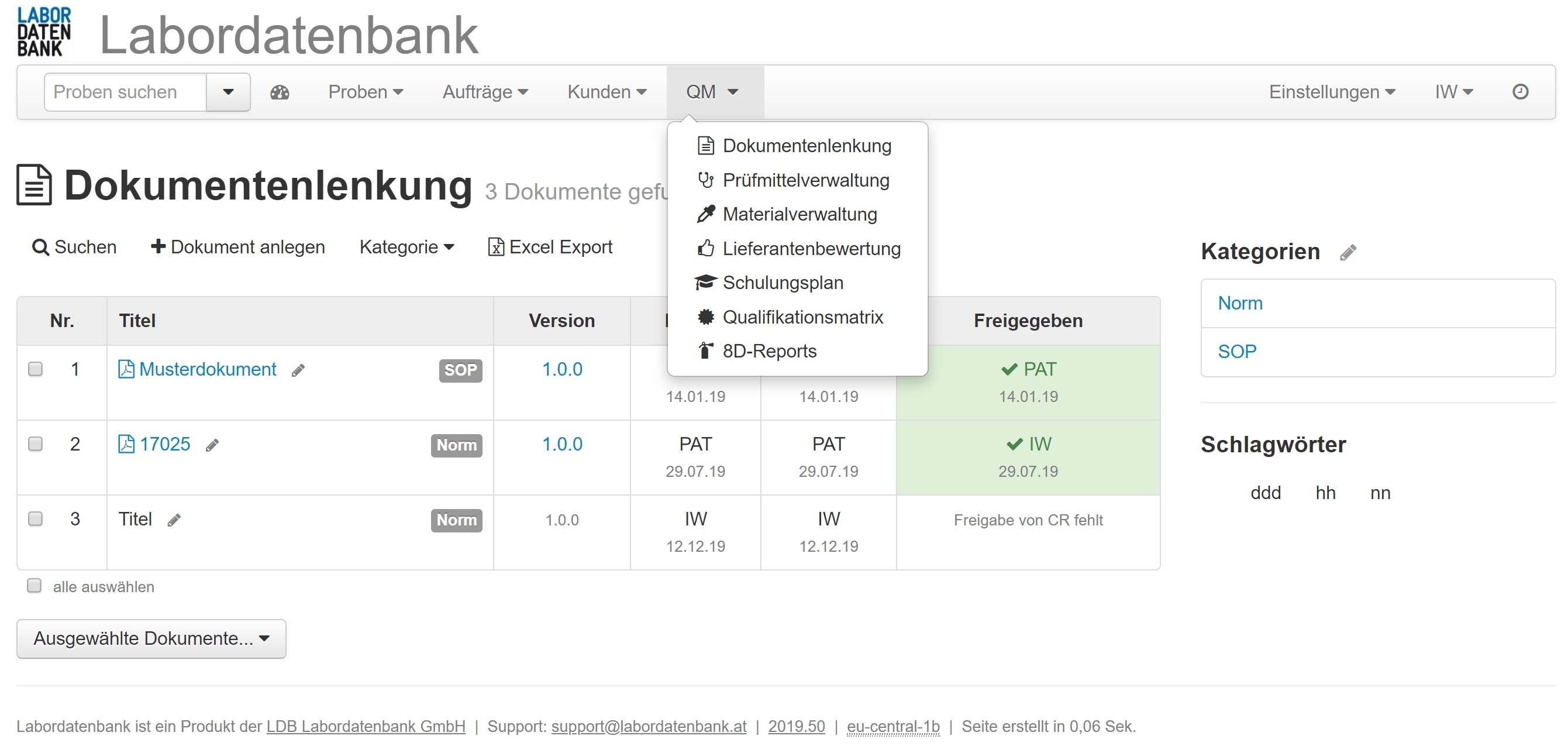The width and height of the screenshot is (1568, 746).
Task: Open the SOP category link
Action: pyautogui.click(x=1236, y=352)
